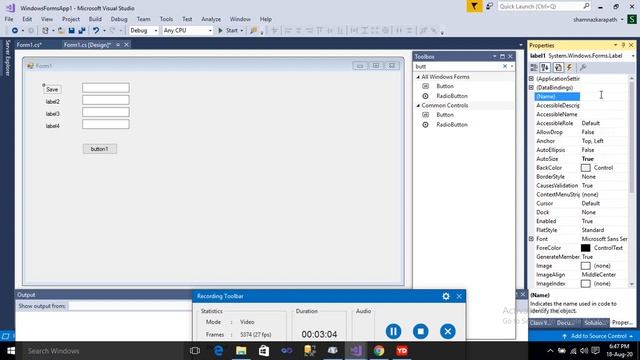Click the AutoSize value True
Screen dimensions: 640x360
click(x=588, y=159)
